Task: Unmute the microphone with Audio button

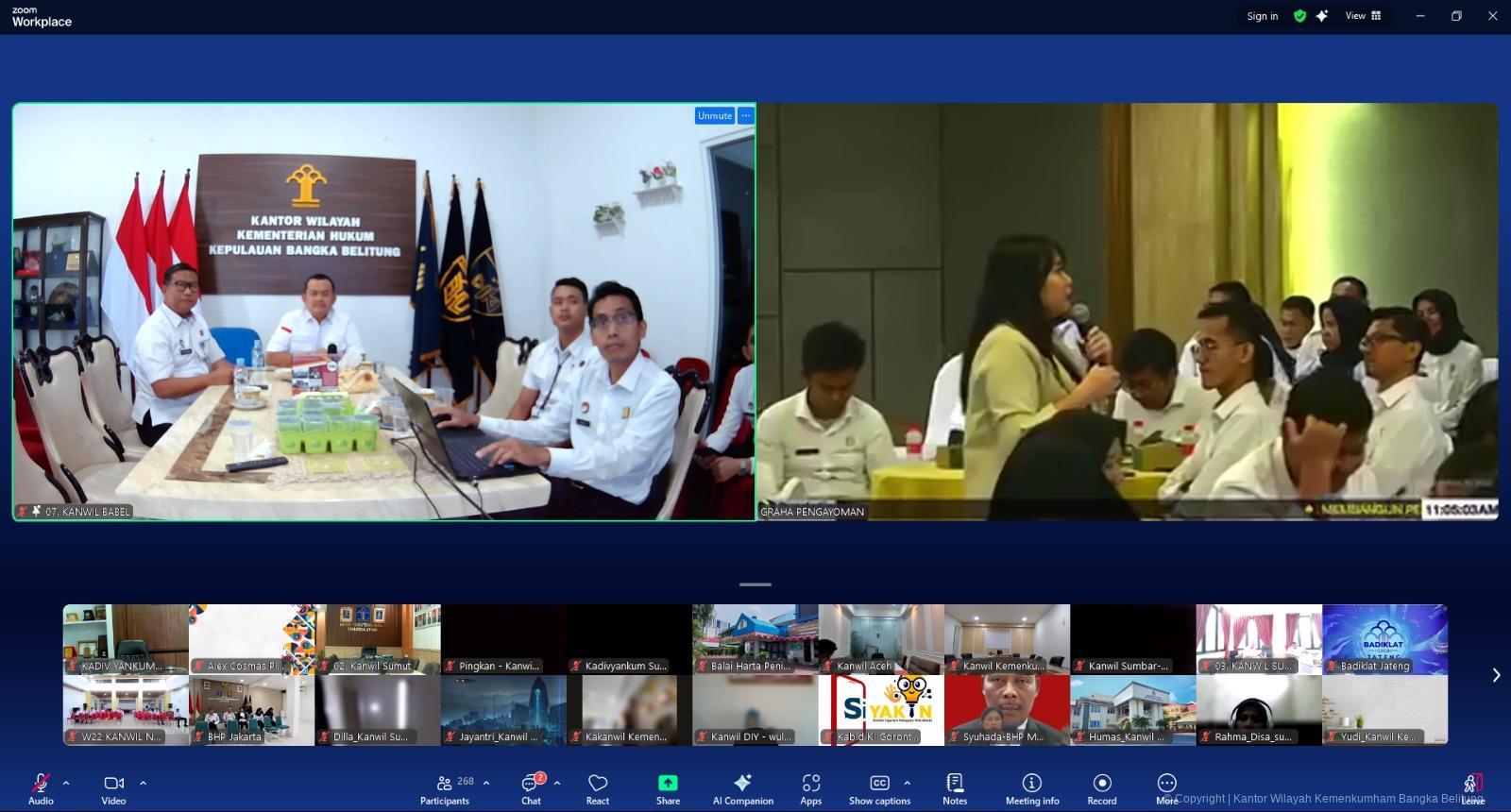Action: (x=41, y=789)
